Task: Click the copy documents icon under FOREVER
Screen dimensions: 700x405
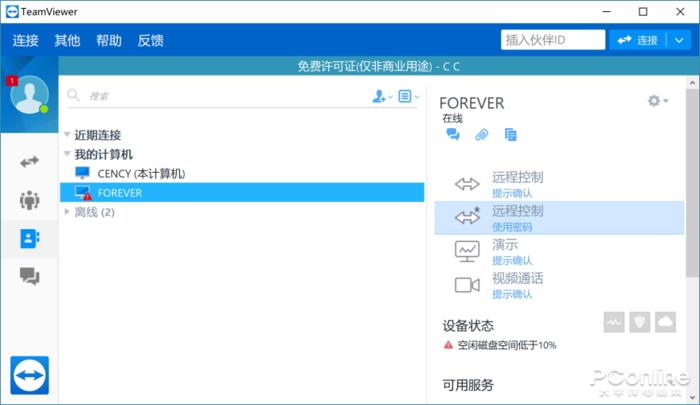Action: [510, 134]
